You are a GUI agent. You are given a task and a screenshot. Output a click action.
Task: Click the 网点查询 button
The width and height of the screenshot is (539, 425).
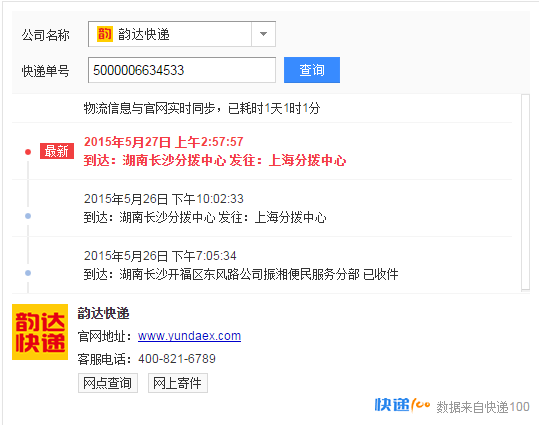tap(108, 383)
